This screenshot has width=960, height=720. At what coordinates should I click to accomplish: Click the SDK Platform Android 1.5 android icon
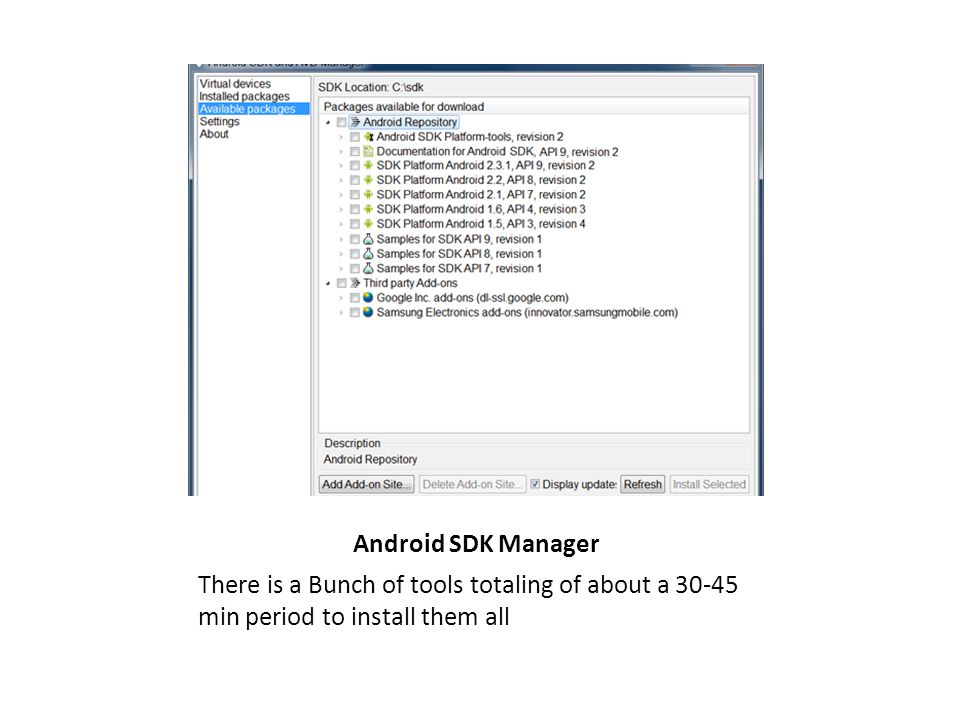[x=368, y=224]
